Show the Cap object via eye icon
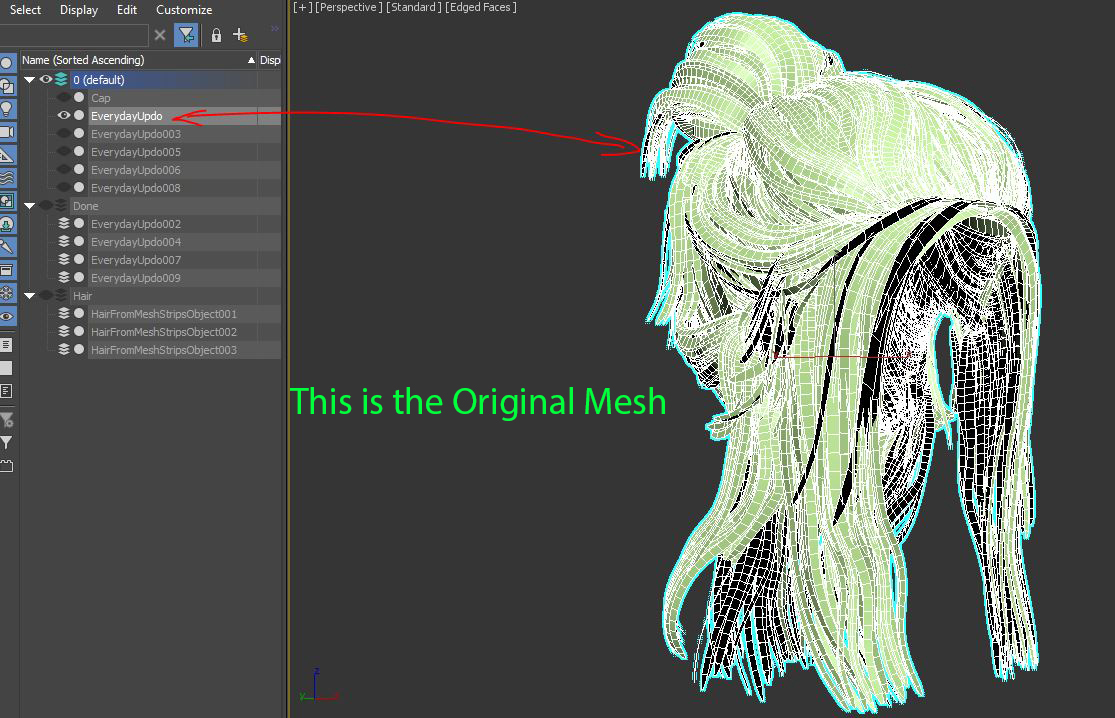This screenshot has width=1115, height=718. (64, 98)
